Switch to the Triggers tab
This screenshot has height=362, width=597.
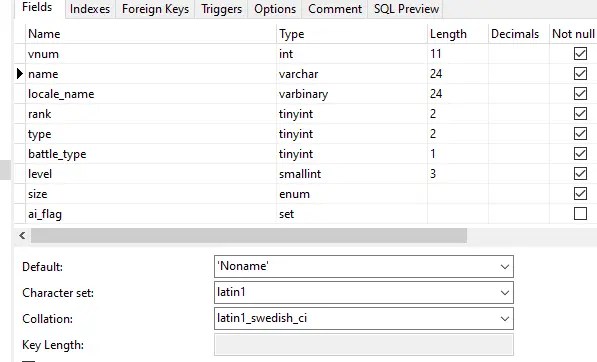221,9
